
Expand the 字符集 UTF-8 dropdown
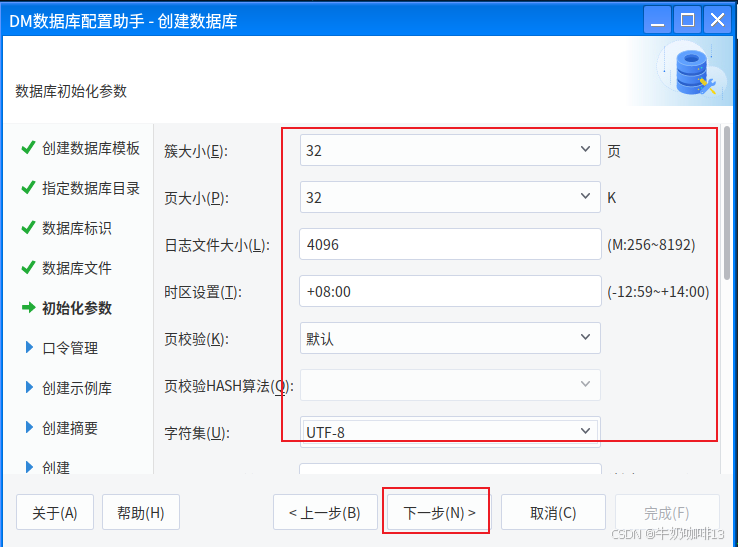pos(450,432)
